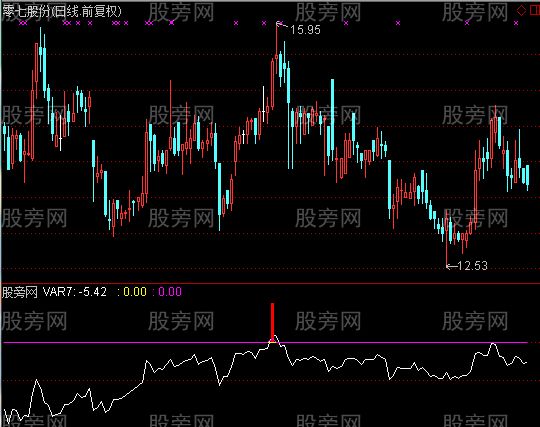This screenshot has height=427, width=540.
Task: Open the 零七股份(日线.前复权) chart title
Action: (x=62, y=11)
